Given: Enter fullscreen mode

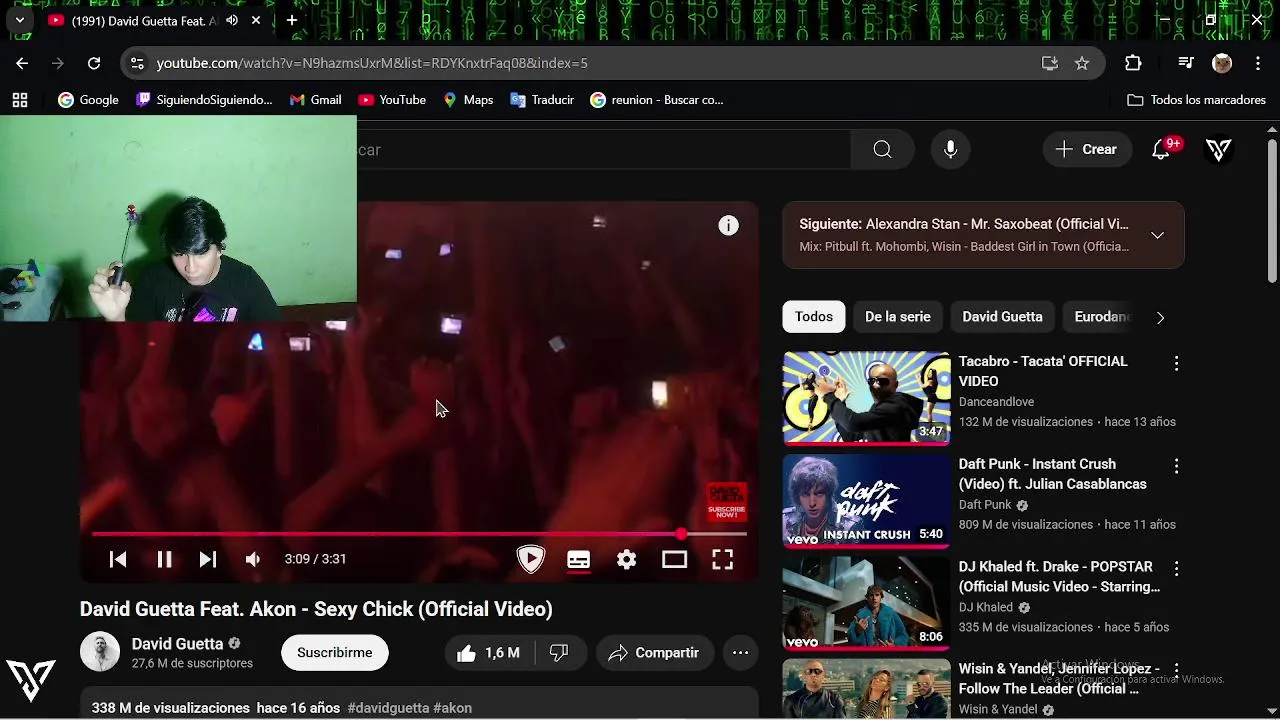Looking at the screenshot, I should click(x=722, y=560).
